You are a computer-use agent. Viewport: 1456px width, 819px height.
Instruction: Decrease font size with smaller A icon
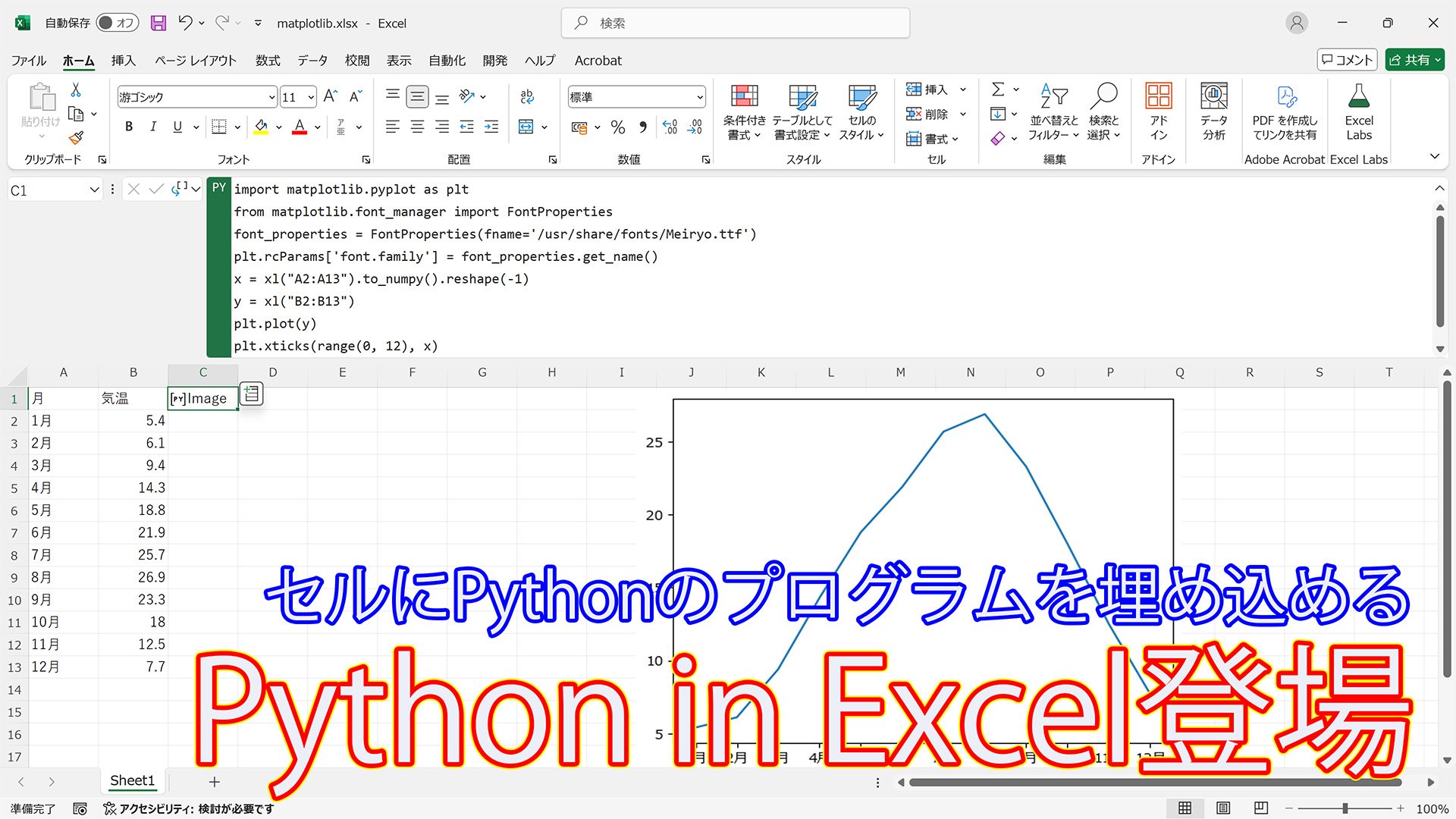(355, 96)
